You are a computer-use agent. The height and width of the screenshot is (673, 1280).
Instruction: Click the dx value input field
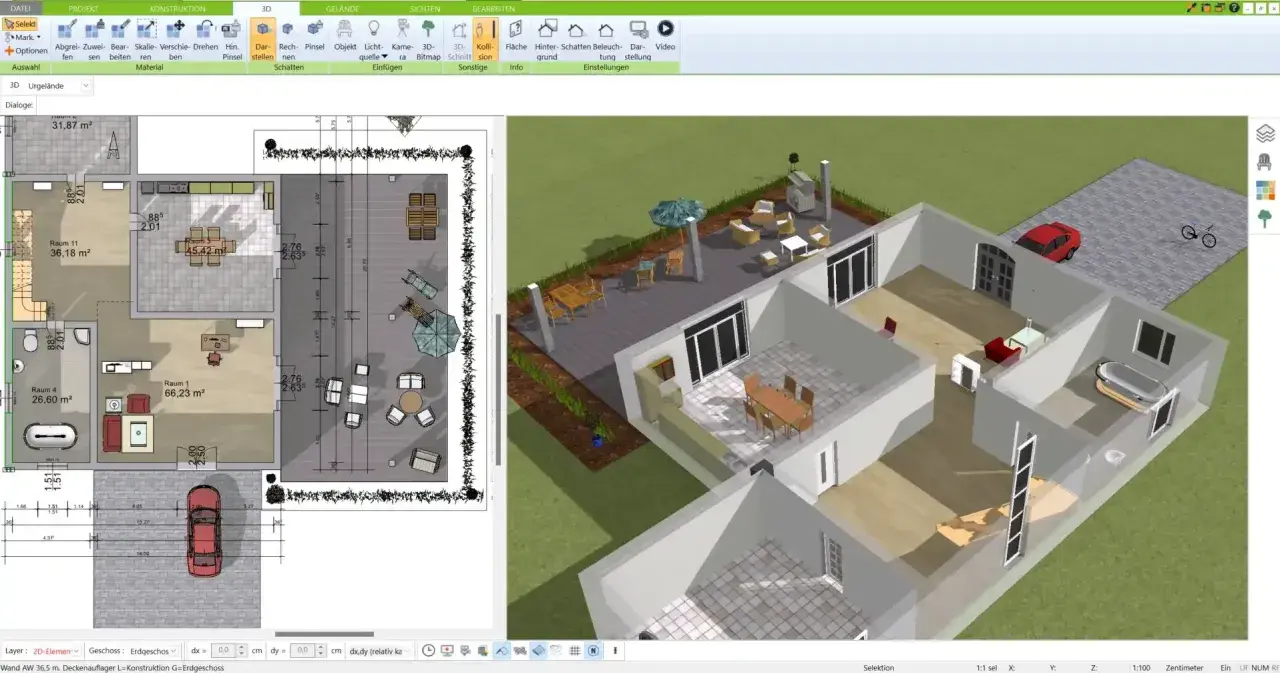[222, 650]
